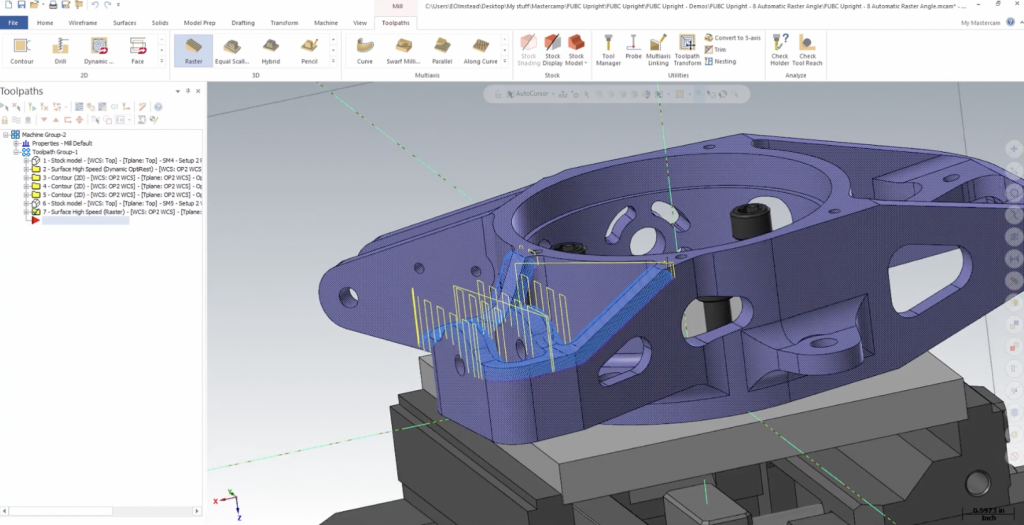1024x525 pixels.
Task: Click the Trim utility button
Action: click(x=715, y=50)
